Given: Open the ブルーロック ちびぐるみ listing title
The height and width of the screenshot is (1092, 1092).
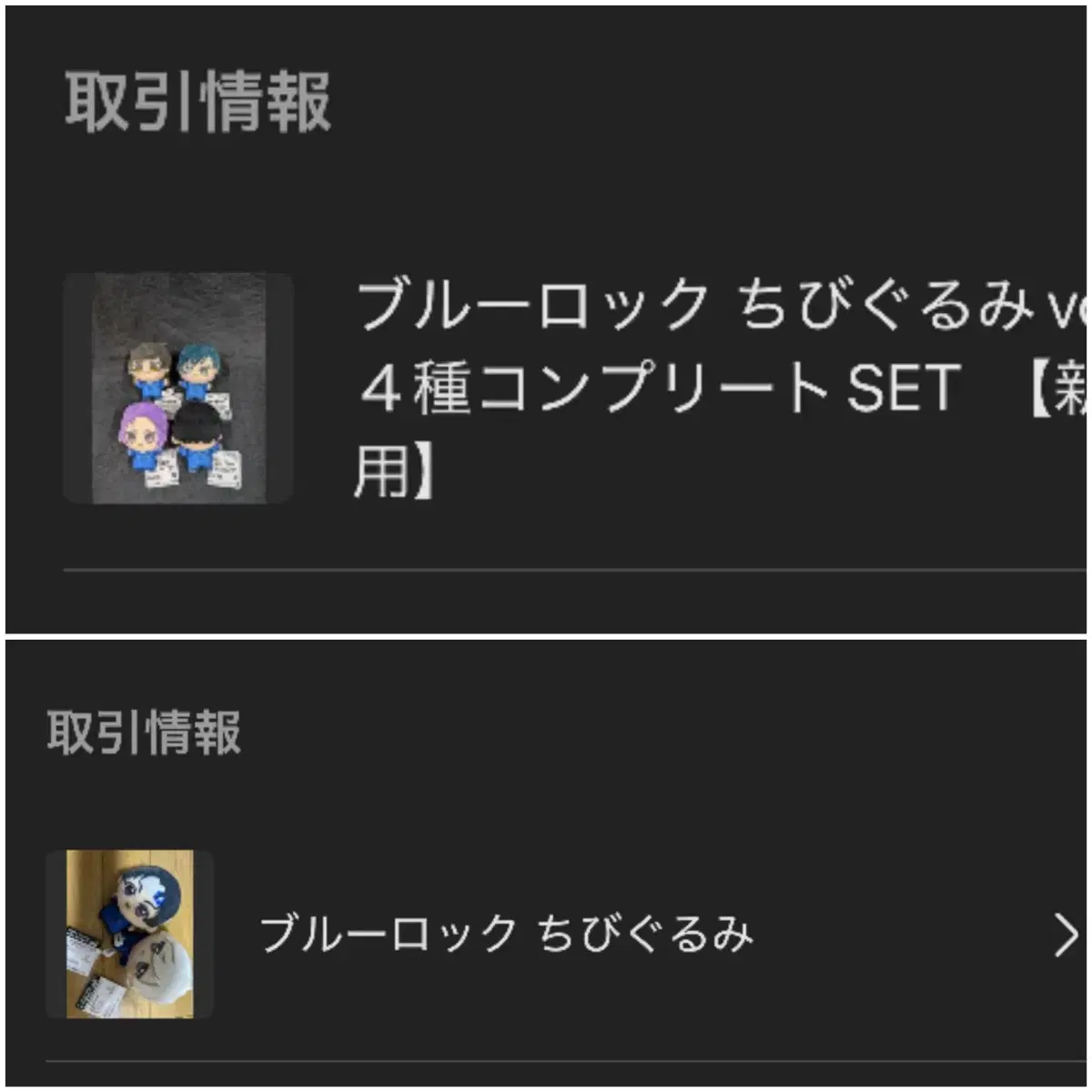Looking at the screenshot, I should point(507,935).
